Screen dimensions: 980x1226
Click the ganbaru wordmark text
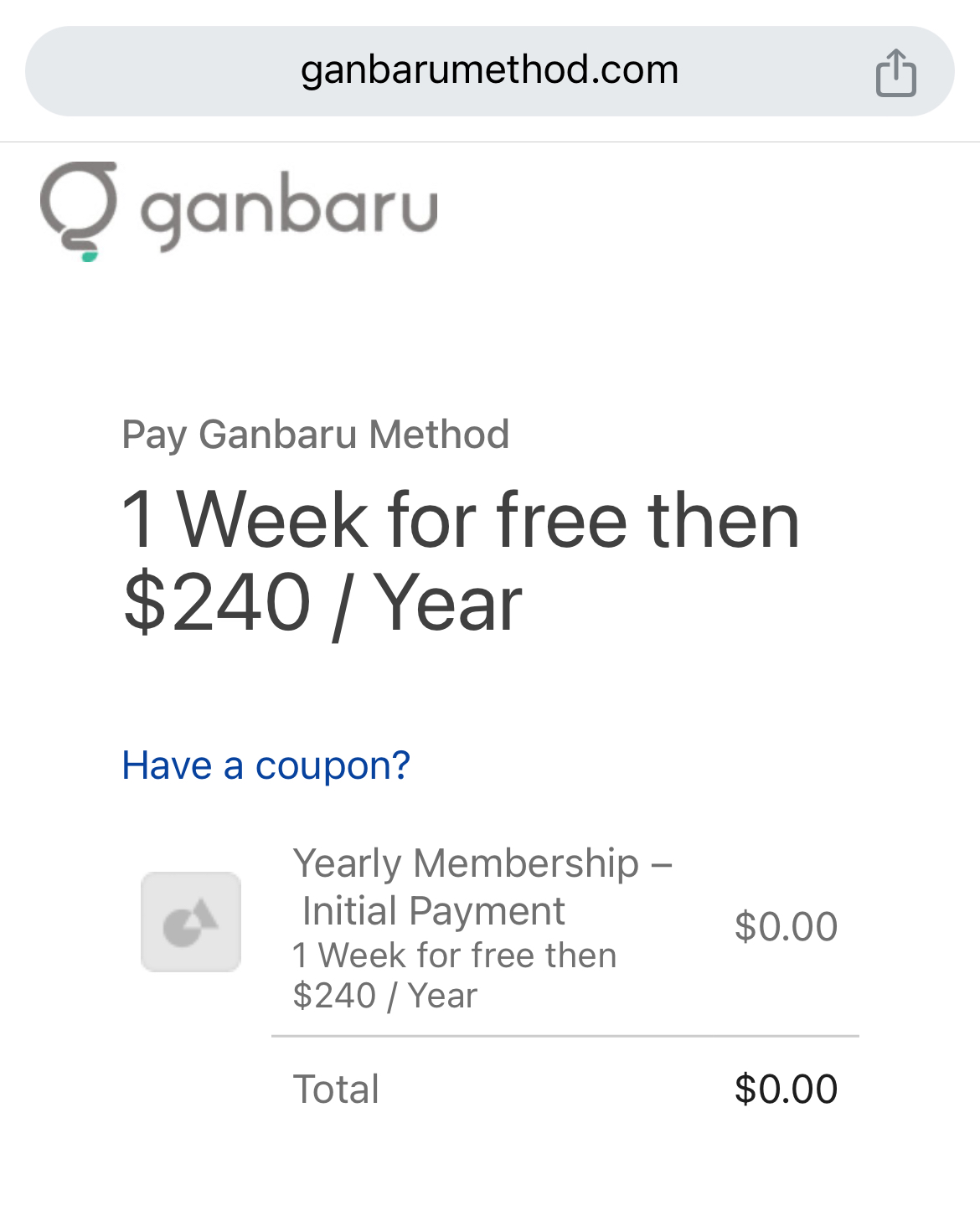pyautogui.click(x=289, y=208)
